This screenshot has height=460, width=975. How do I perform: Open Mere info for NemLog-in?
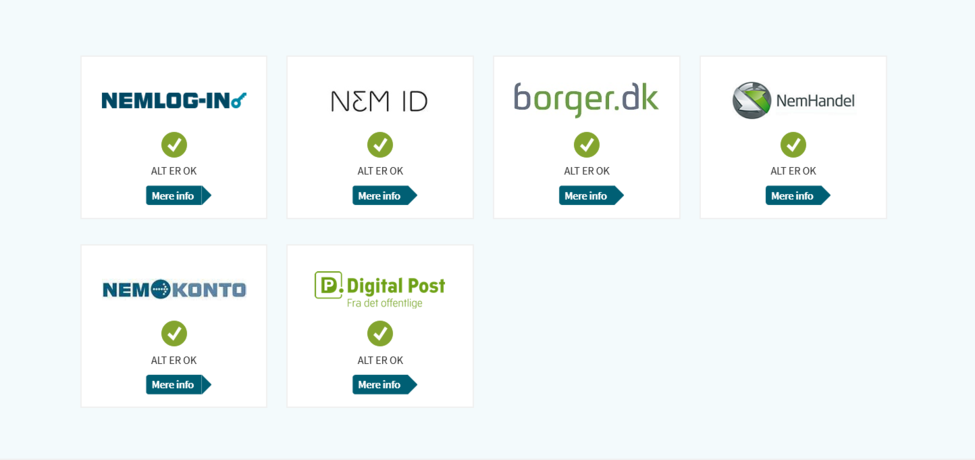pyautogui.click(x=178, y=196)
